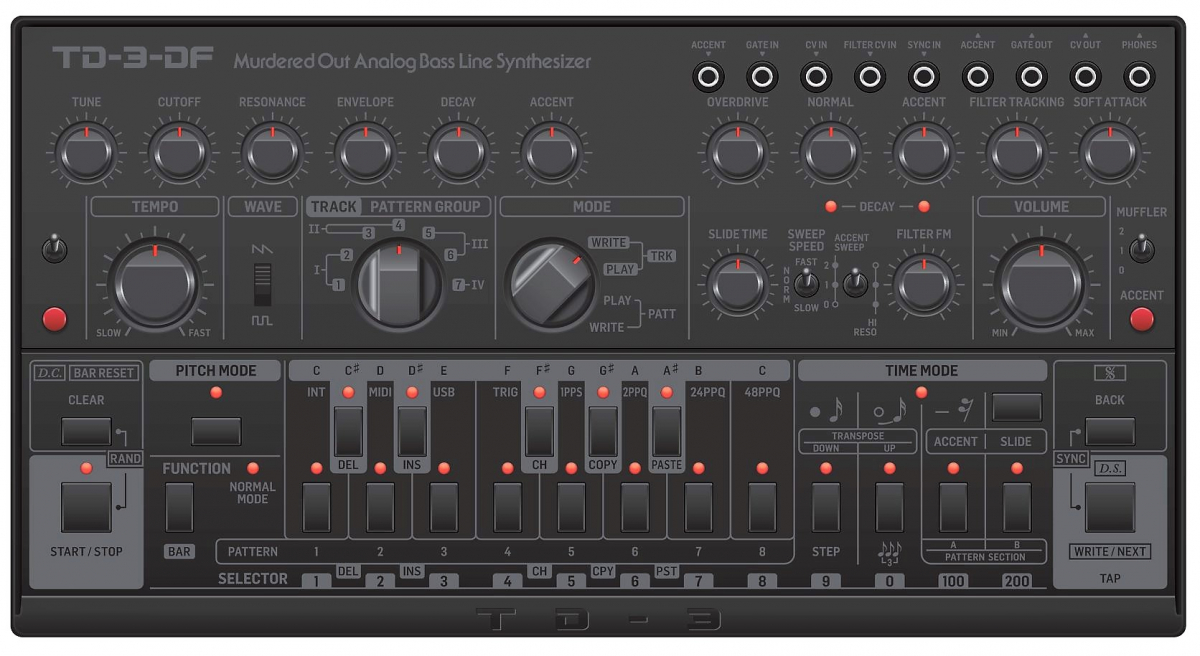Click the SYNC IN jack
Screen dimensions: 1200x656
click(x=923, y=75)
